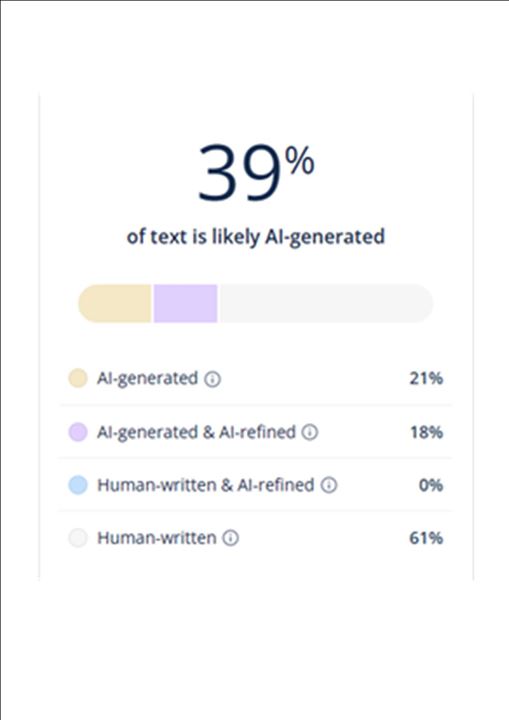This screenshot has width=509, height=720.
Task: Click the gray human-written bar segment
Action: (x=326, y=303)
